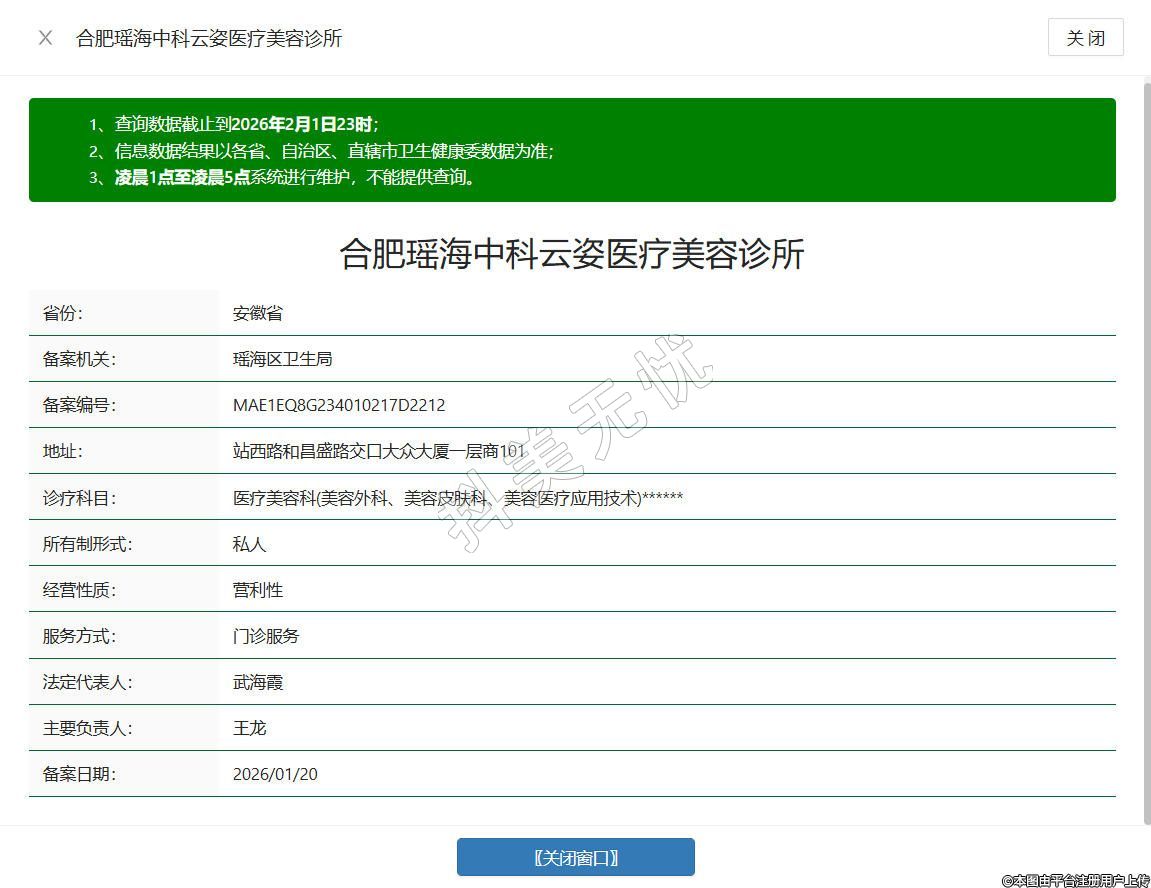Click the 营利性 business nature value
The height and width of the screenshot is (888, 1151).
[x=258, y=590]
